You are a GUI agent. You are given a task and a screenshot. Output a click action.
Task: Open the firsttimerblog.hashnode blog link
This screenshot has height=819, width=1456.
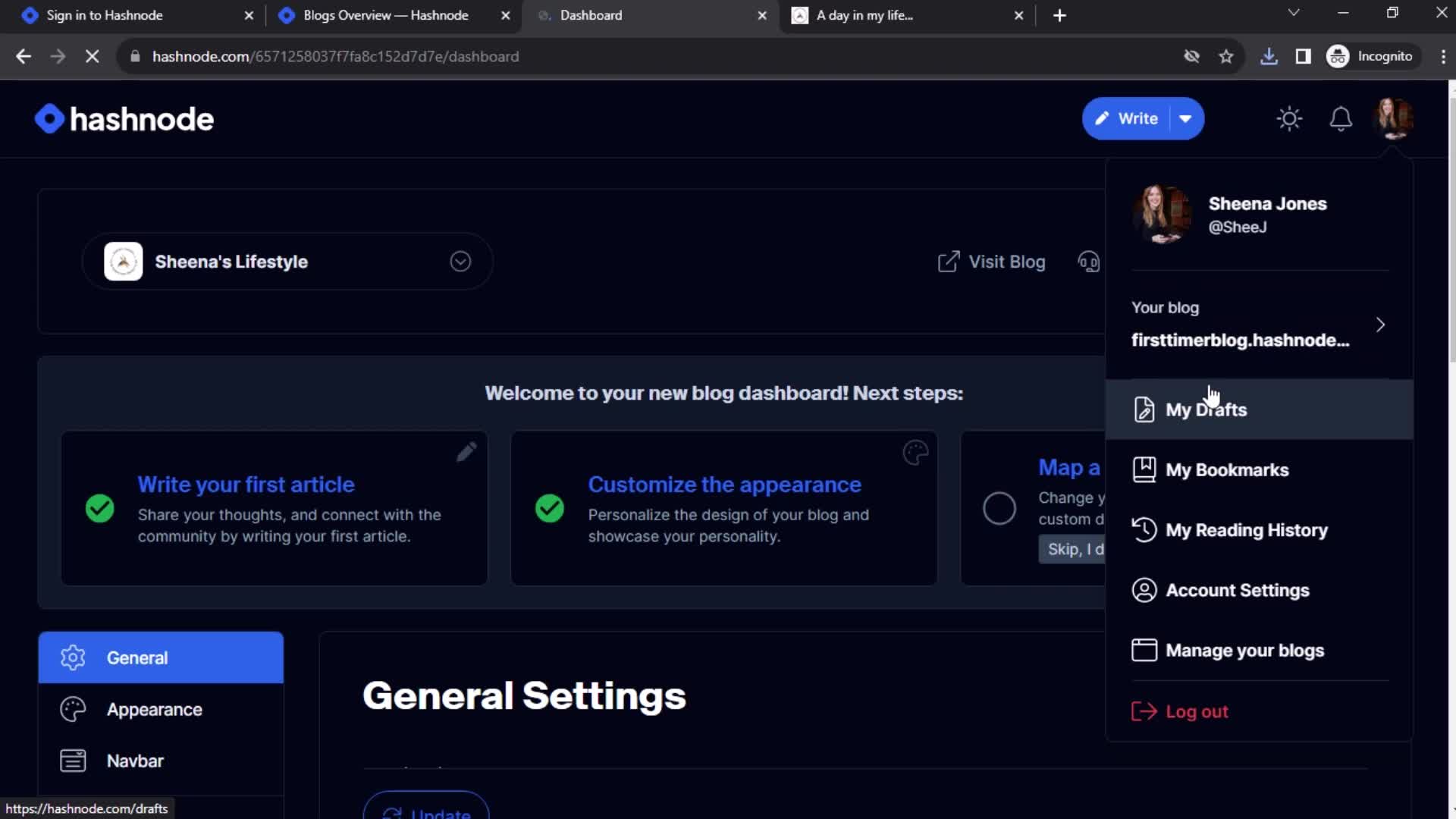coord(1240,339)
